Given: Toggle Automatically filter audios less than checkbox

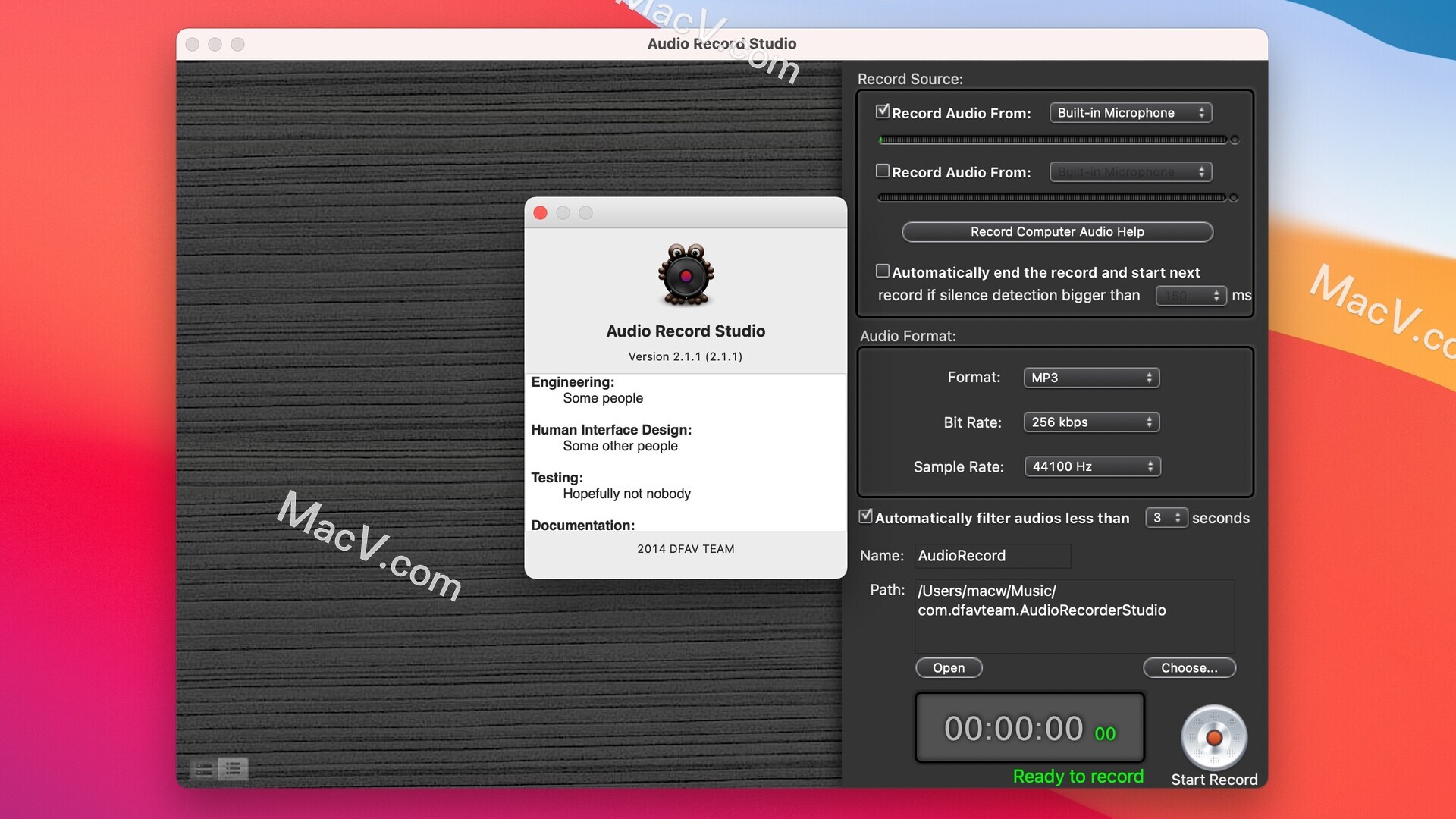Looking at the screenshot, I should tap(865, 516).
